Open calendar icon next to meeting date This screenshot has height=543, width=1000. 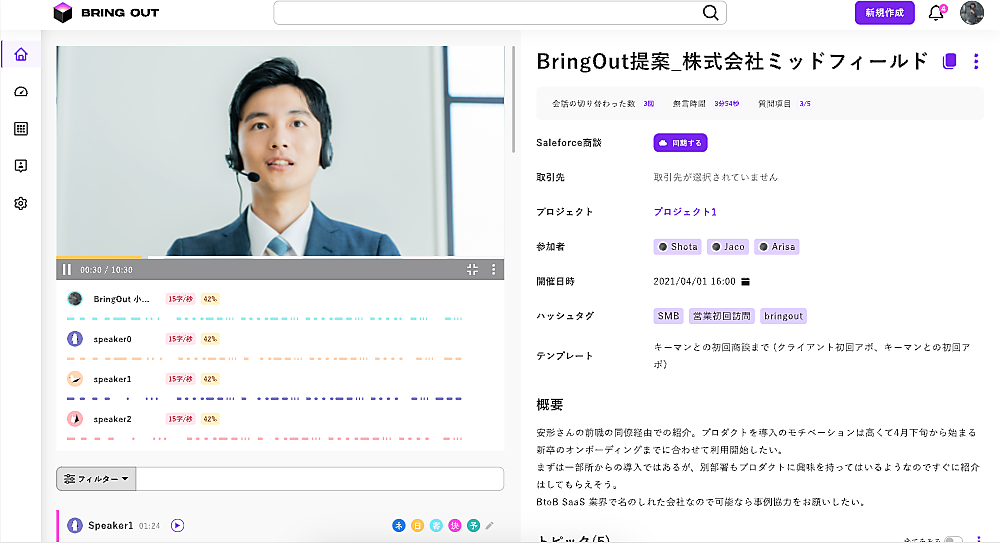pyautogui.click(x=746, y=282)
